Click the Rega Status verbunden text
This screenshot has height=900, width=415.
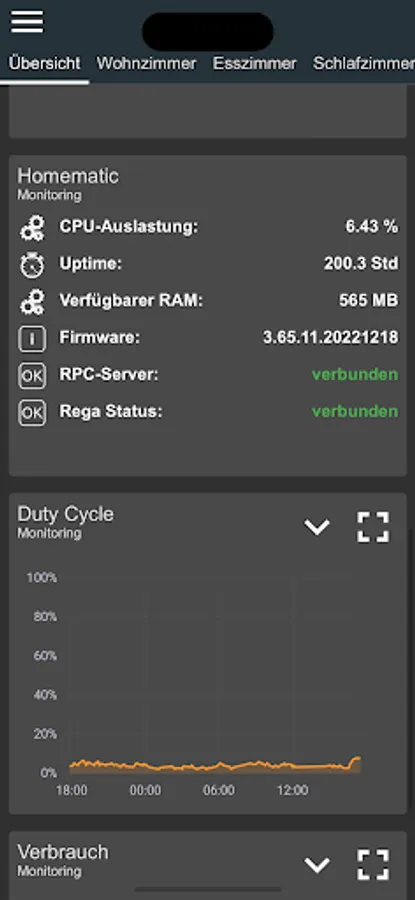pos(355,412)
